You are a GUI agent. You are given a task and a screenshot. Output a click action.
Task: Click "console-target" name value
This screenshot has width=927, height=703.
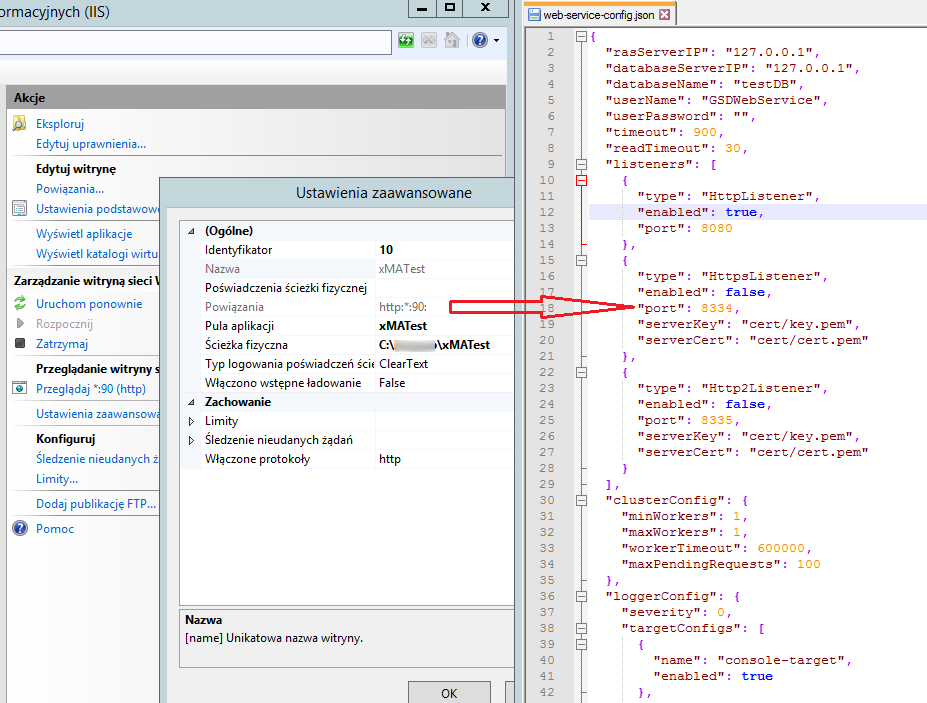[x=781, y=660]
